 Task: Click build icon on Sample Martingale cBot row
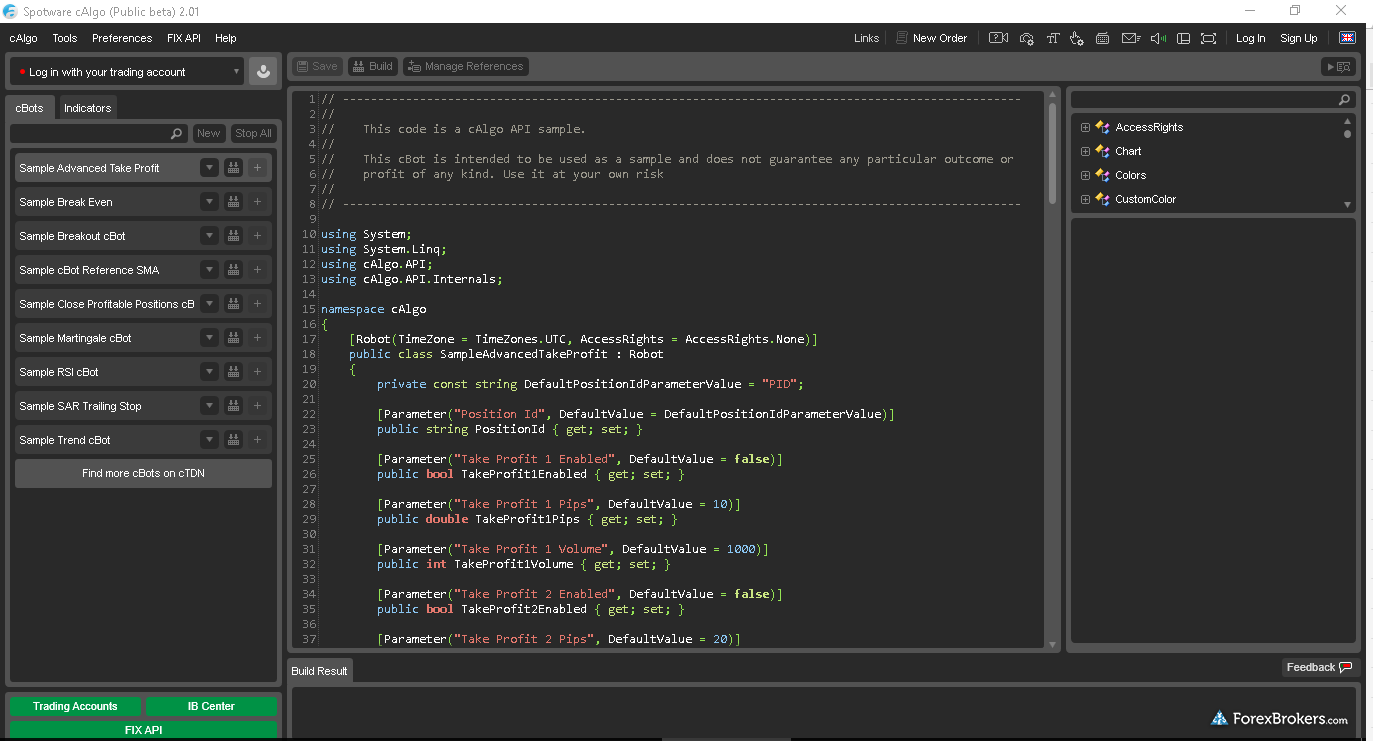coord(233,338)
